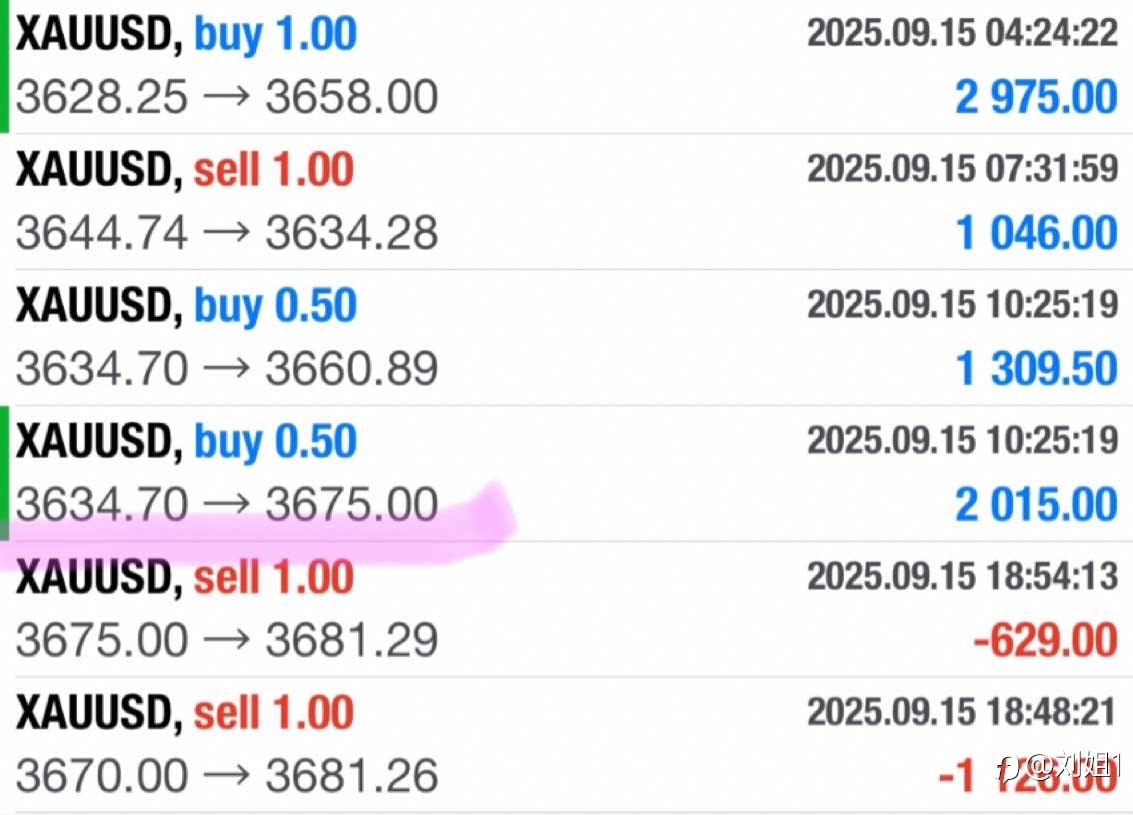Select the price line 3675.00 → 3681.29

pos(227,640)
